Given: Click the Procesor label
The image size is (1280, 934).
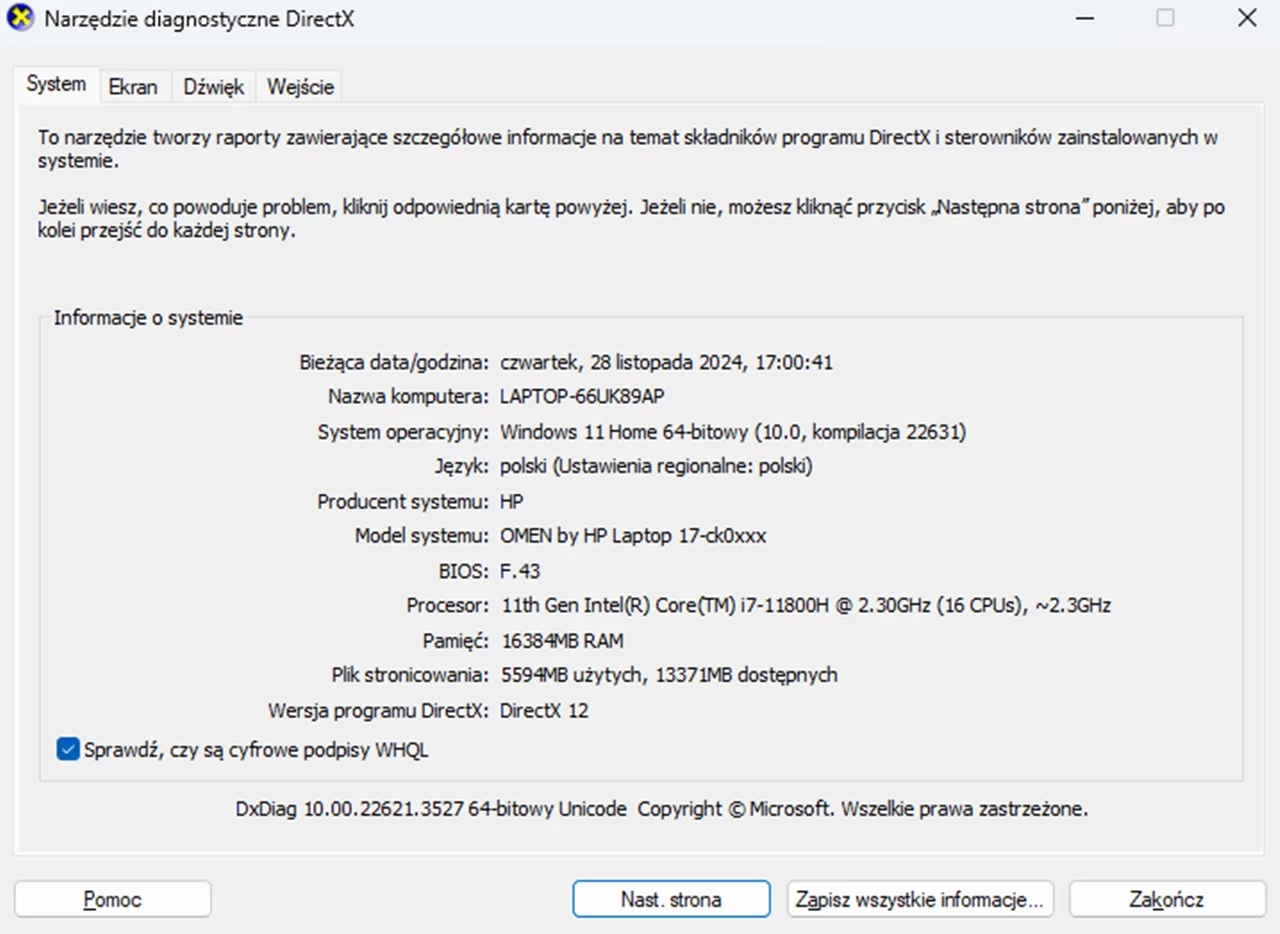Looking at the screenshot, I should (x=447, y=605).
